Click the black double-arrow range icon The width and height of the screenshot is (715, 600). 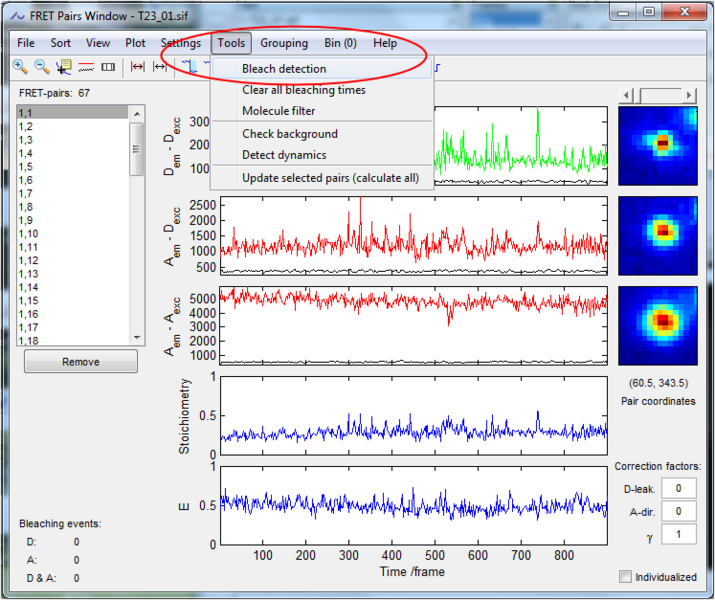[159, 67]
